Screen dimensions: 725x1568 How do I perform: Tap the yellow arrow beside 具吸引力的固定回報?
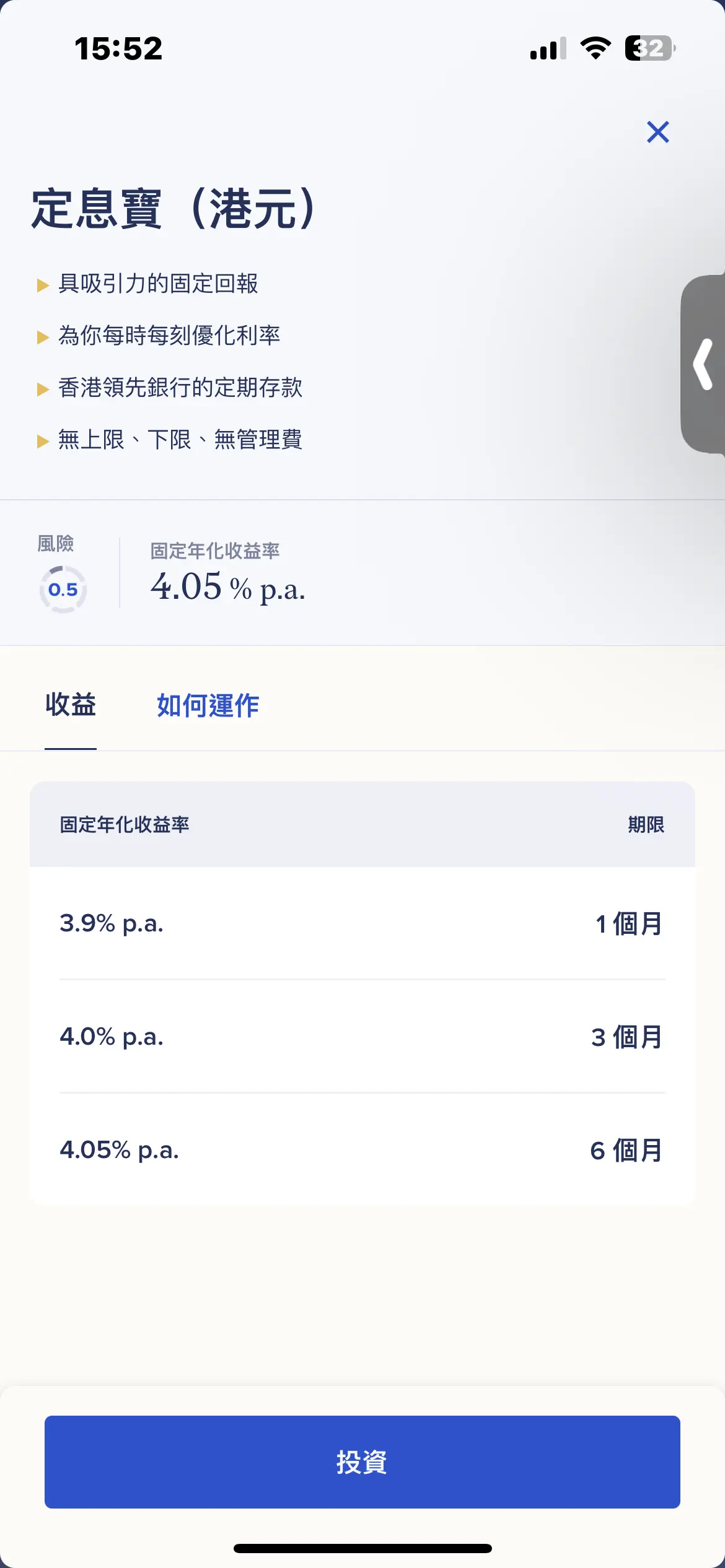43,285
